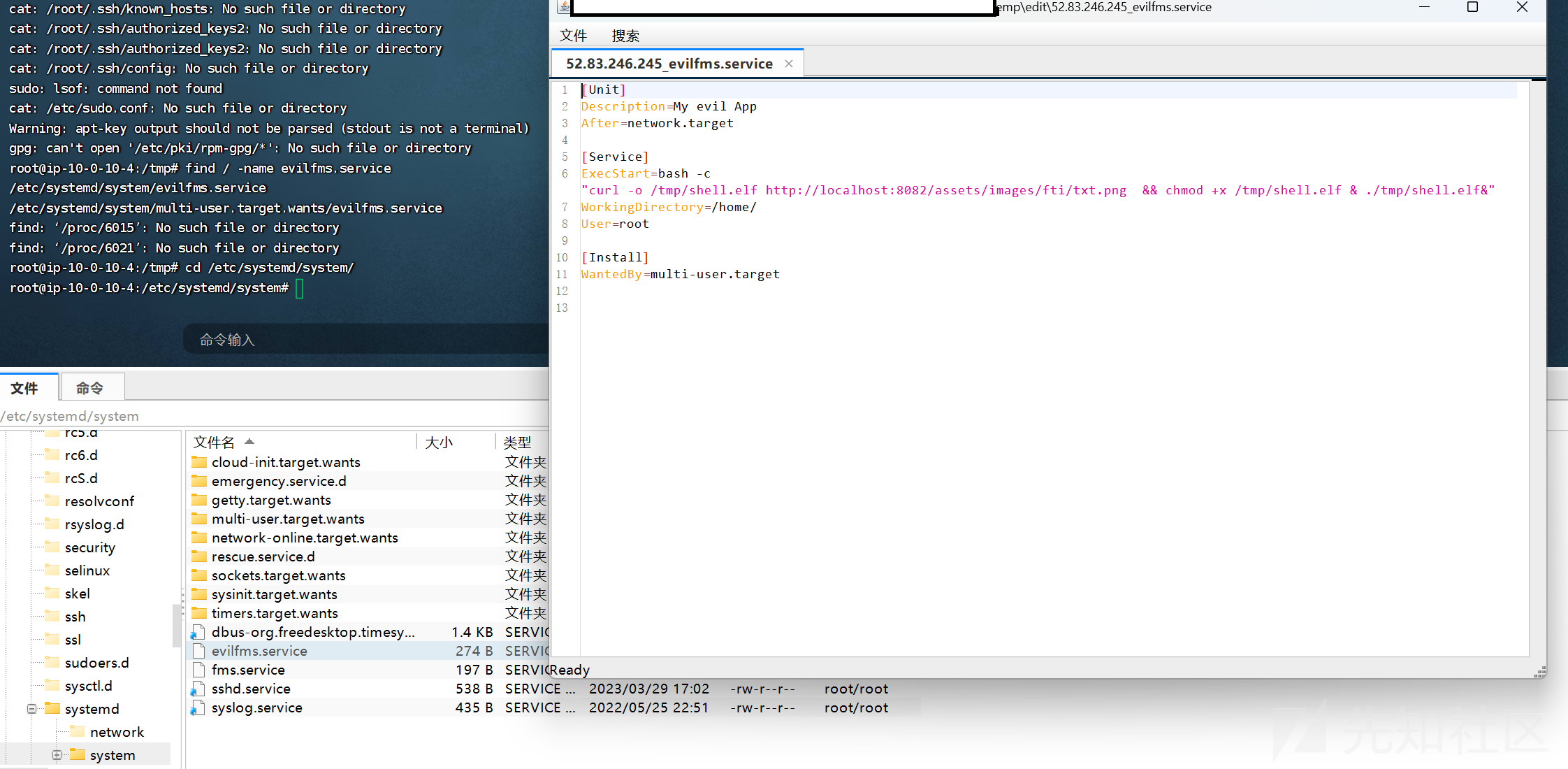Maximize the editor window
1568x769 pixels.
pyautogui.click(x=1472, y=7)
